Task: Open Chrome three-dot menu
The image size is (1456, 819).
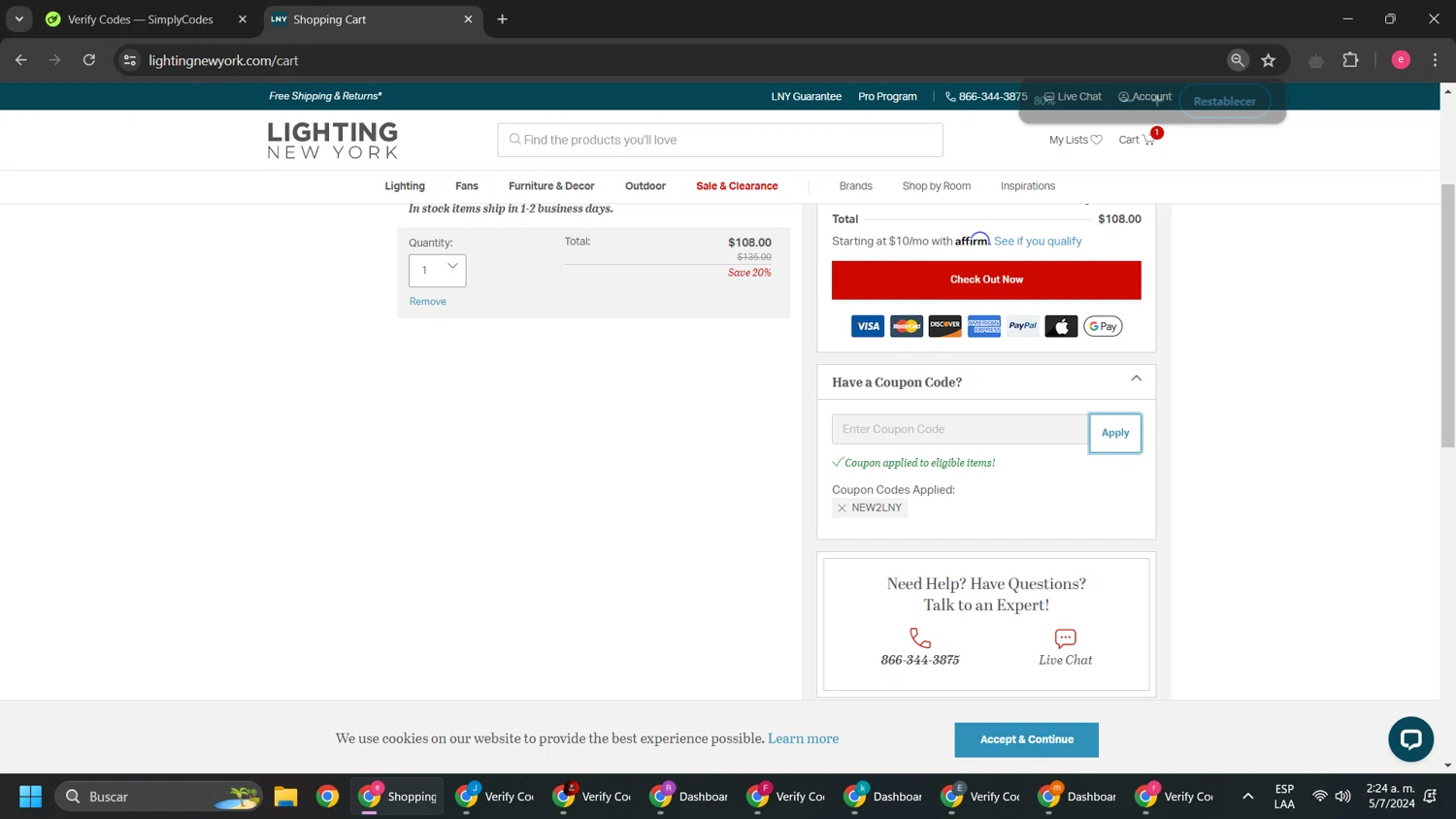Action: (1435, 60)
